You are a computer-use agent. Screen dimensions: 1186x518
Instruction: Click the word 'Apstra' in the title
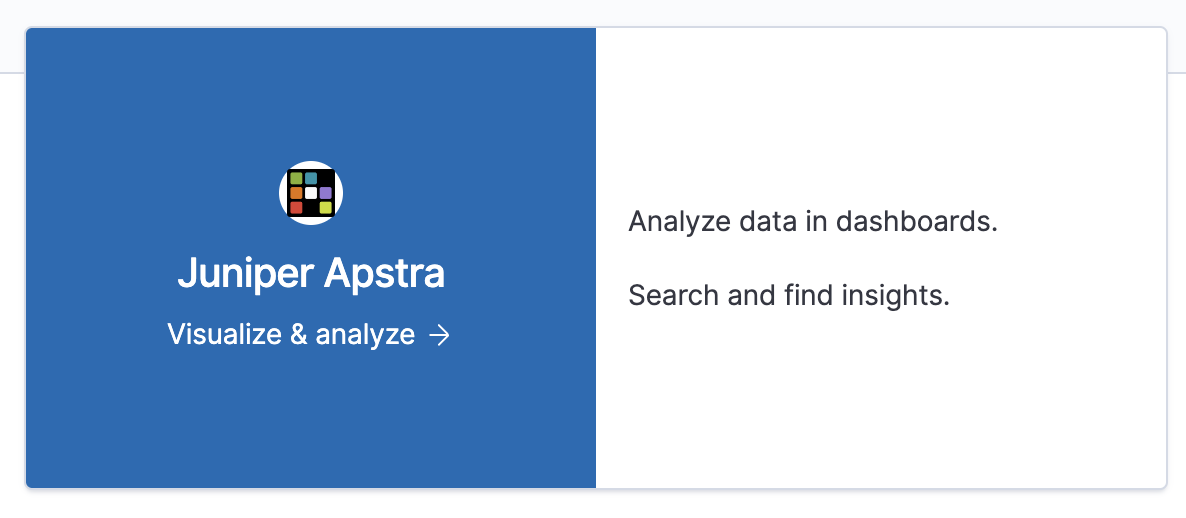(x=386, y=273)
